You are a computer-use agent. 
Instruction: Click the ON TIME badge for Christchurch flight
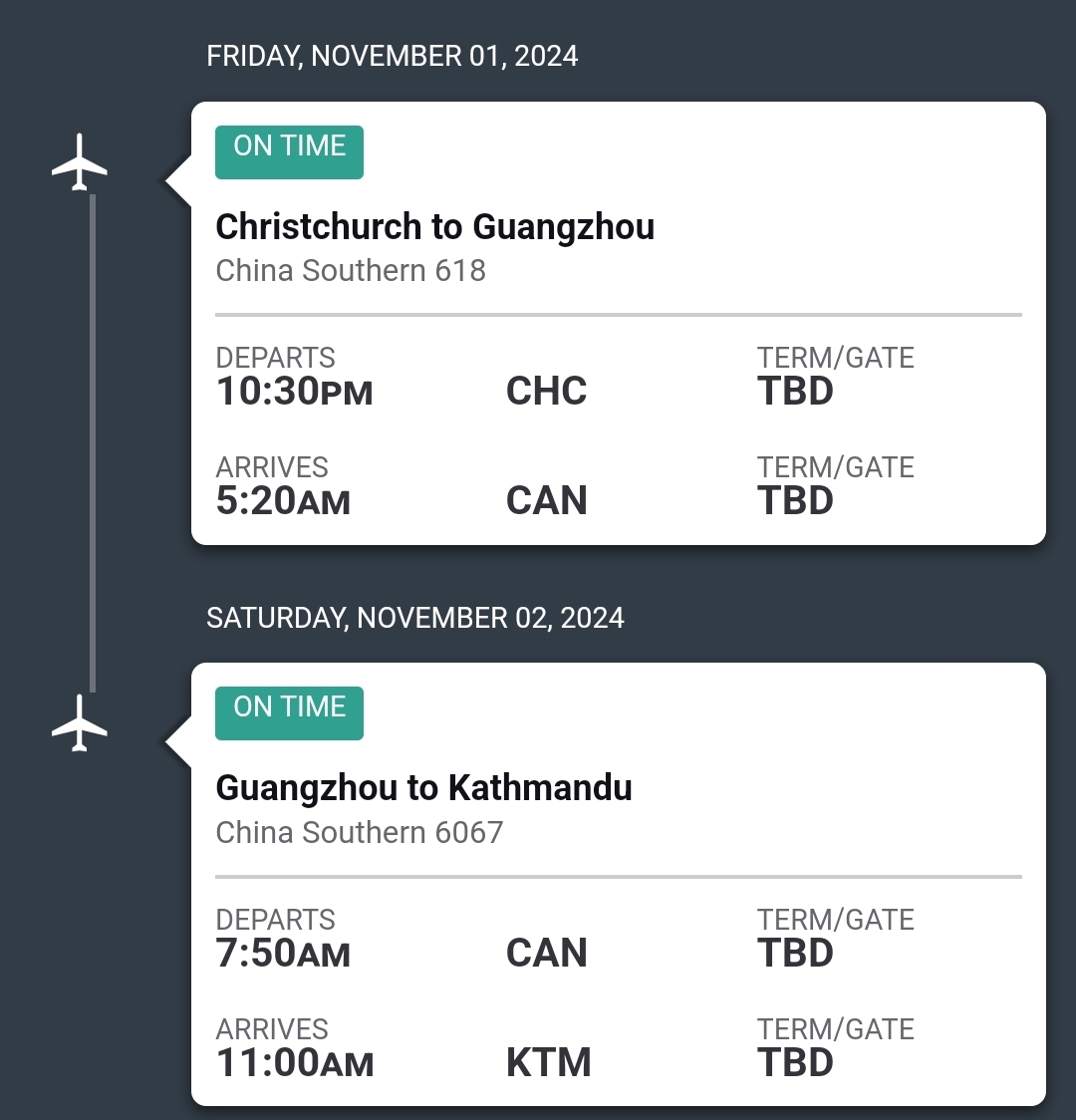click(x=289, y=152)
